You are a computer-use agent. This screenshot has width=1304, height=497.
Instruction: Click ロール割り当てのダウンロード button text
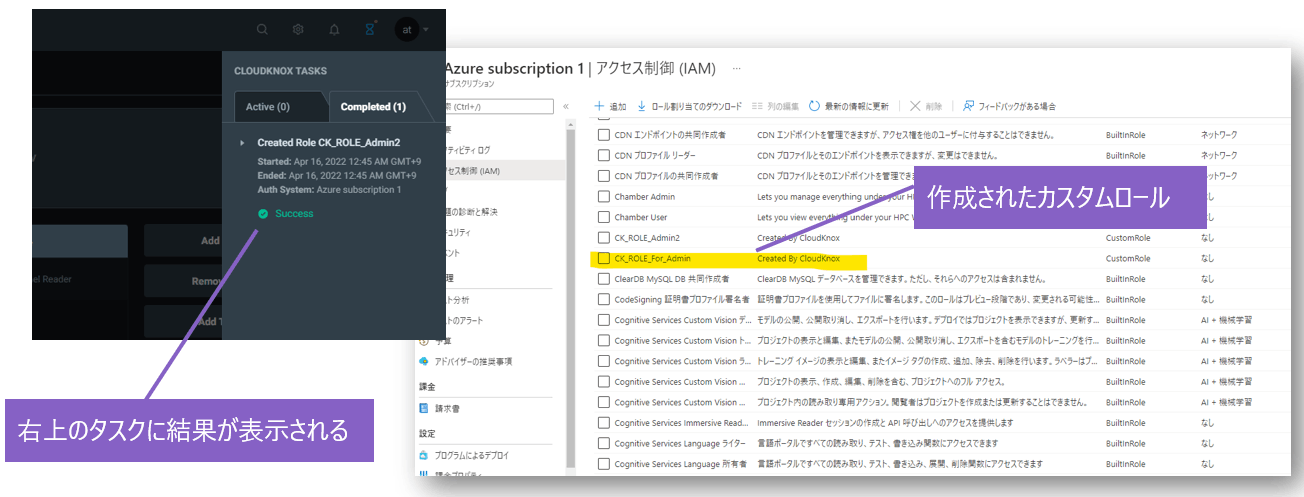pos(697,106)
